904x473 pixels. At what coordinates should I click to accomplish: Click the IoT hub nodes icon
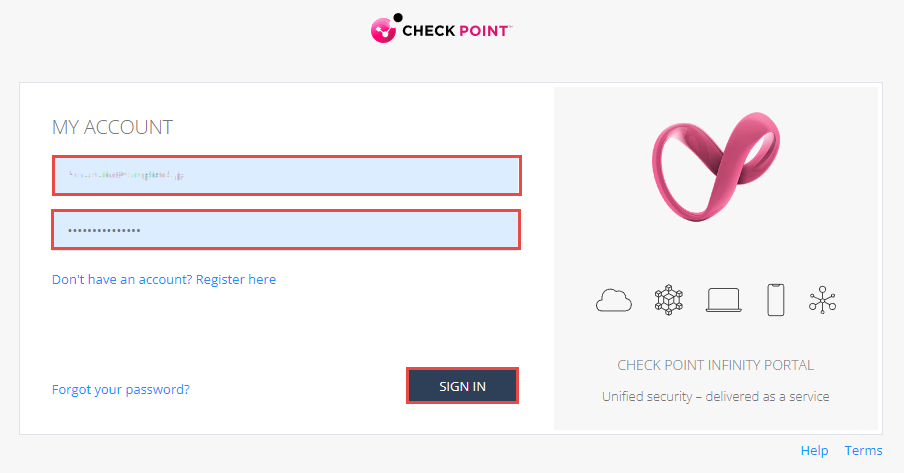click(x=823, y=300)
